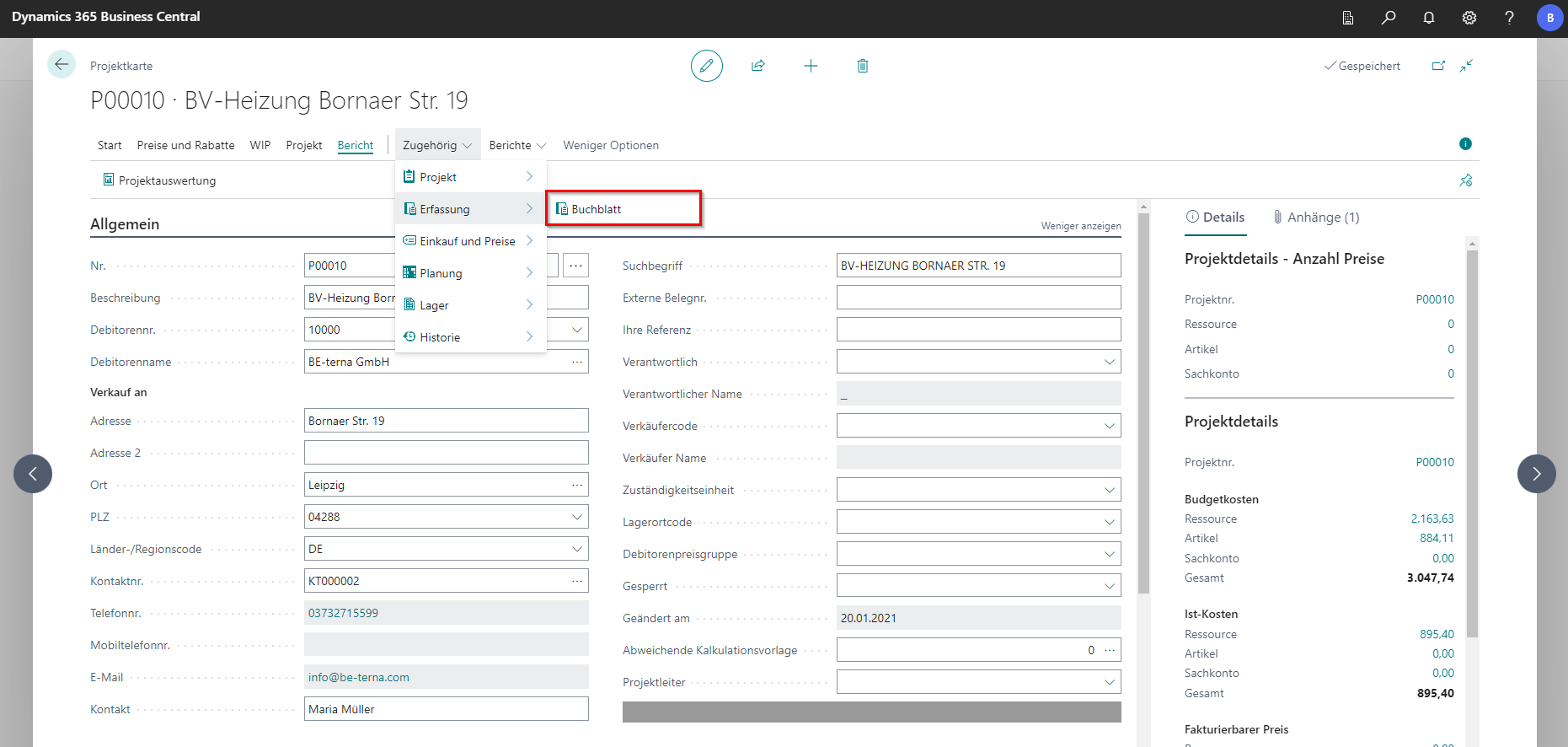The image size is (1568, 747).
Task: Click the pencil edit icon
Action: [x=706, y=66]
